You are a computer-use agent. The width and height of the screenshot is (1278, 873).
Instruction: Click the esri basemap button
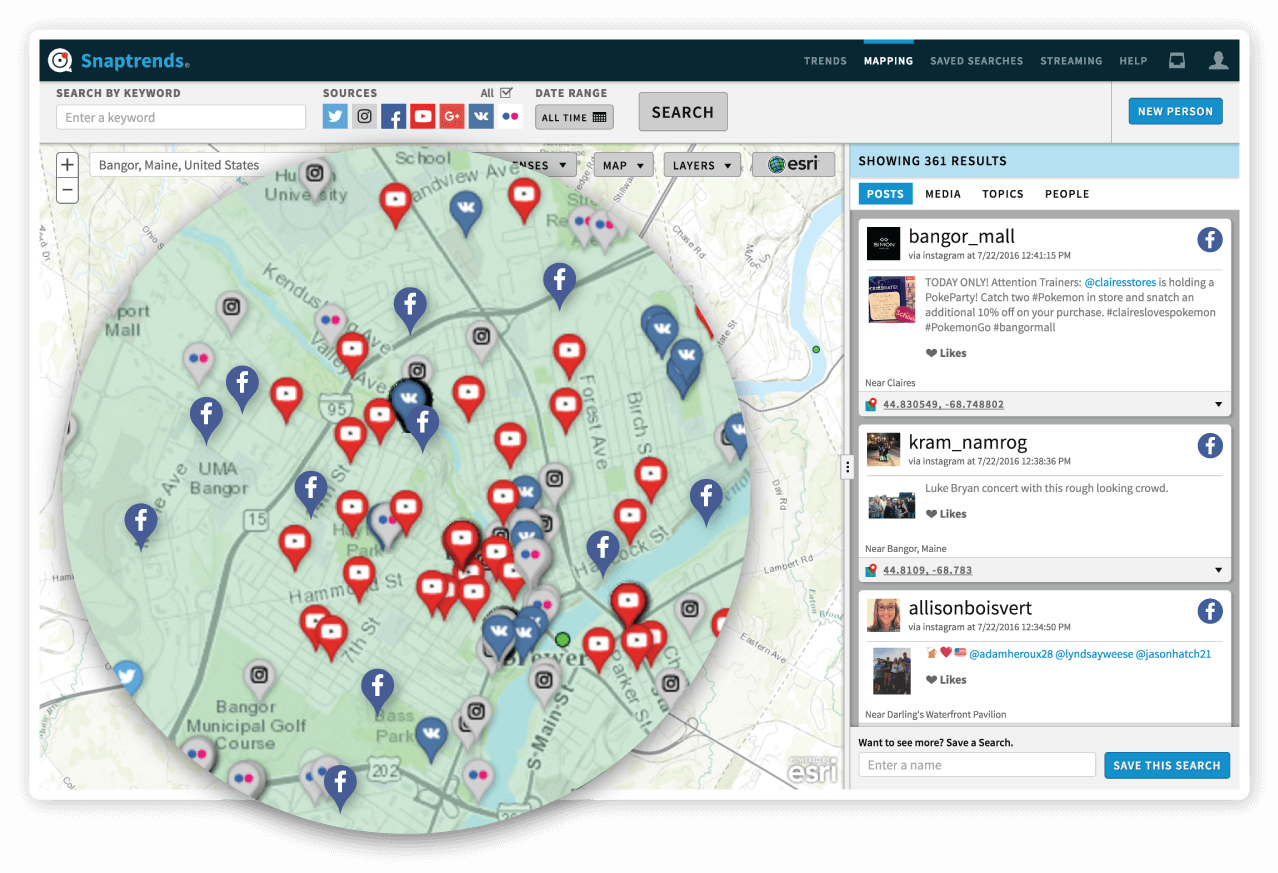(x=793, y=165)
